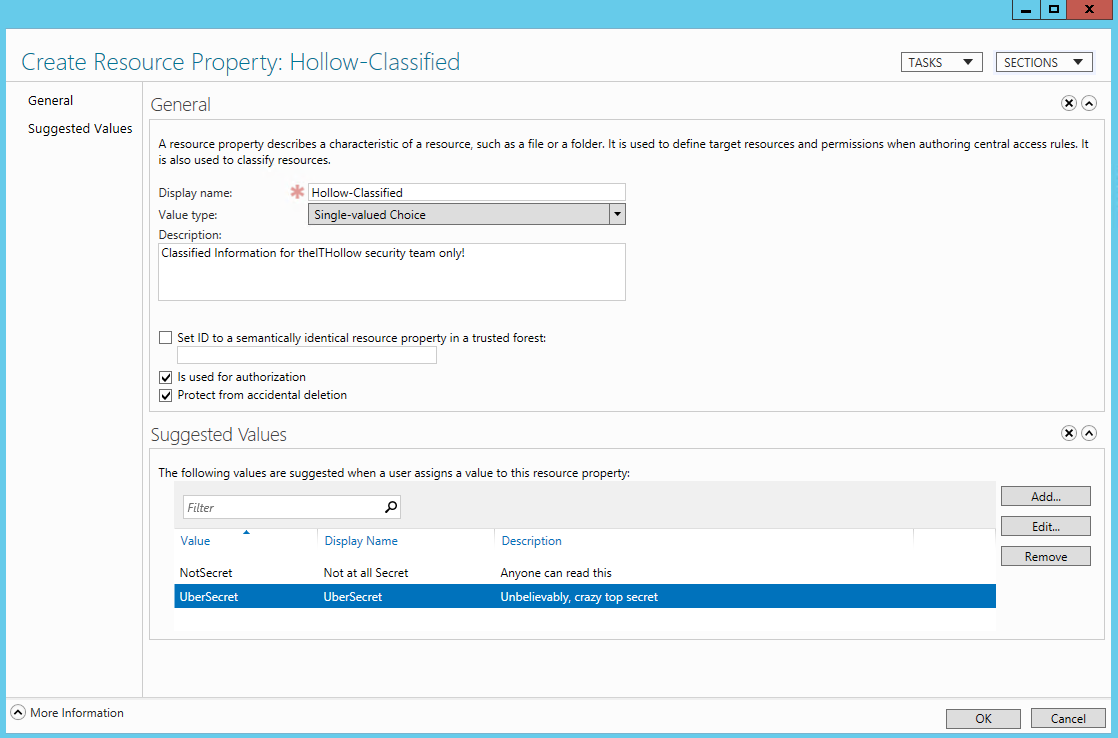1118x738 pixels.
Task: Click Edit... to modify the selected value
Action: (x=1045, y=526)
